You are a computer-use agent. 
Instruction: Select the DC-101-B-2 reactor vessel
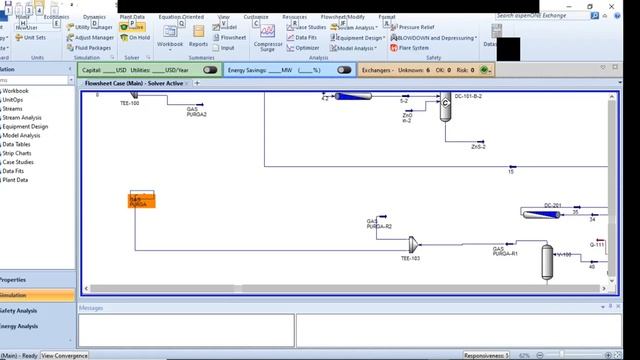tap(445, 107)
